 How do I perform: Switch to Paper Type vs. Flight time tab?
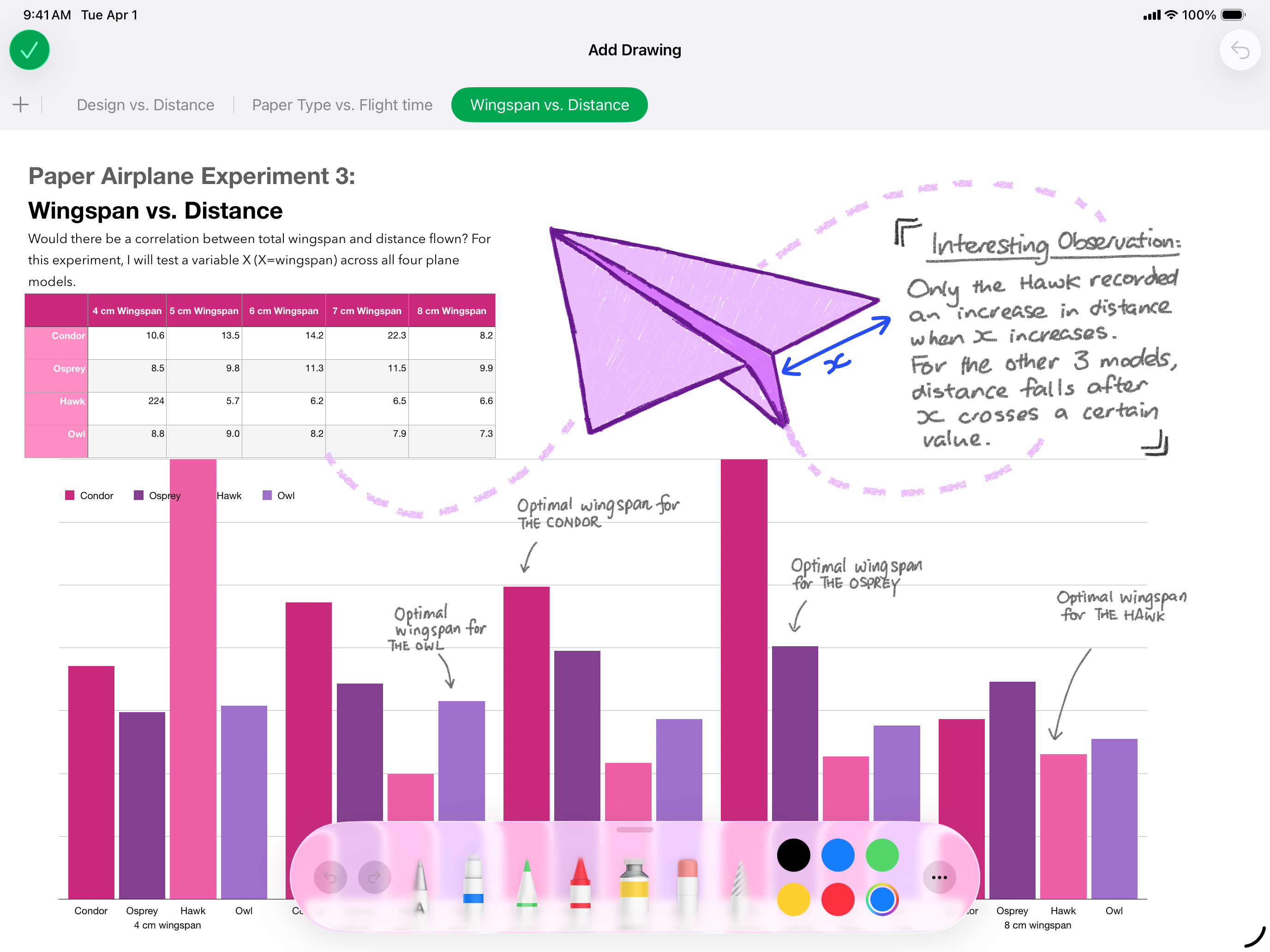click(x=342, y=104)
